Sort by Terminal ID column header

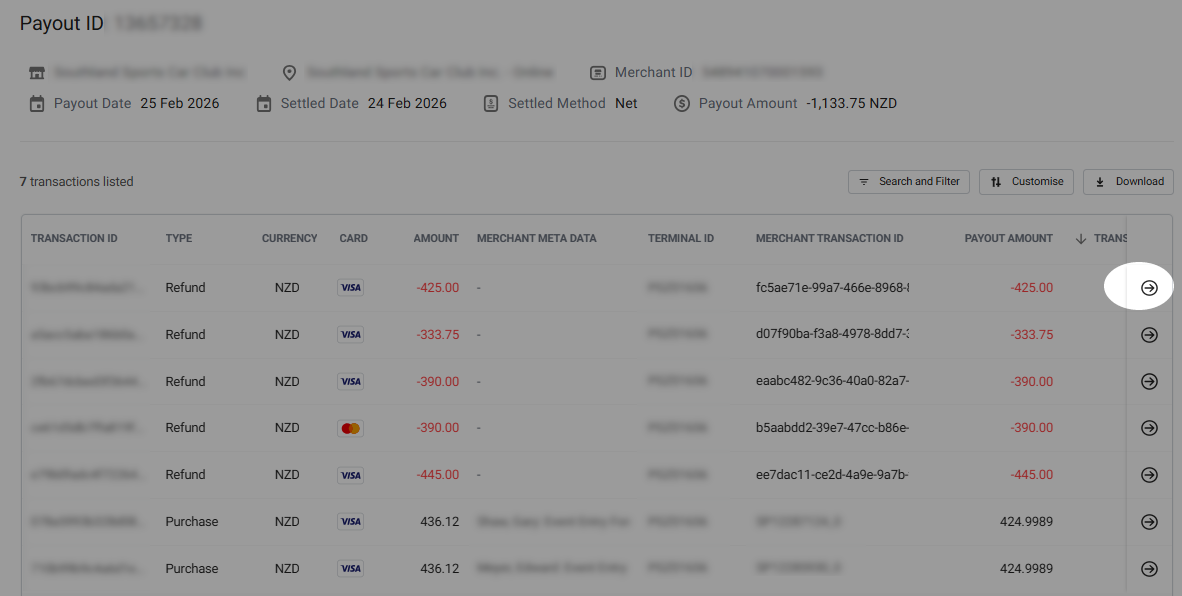(681, 238)
